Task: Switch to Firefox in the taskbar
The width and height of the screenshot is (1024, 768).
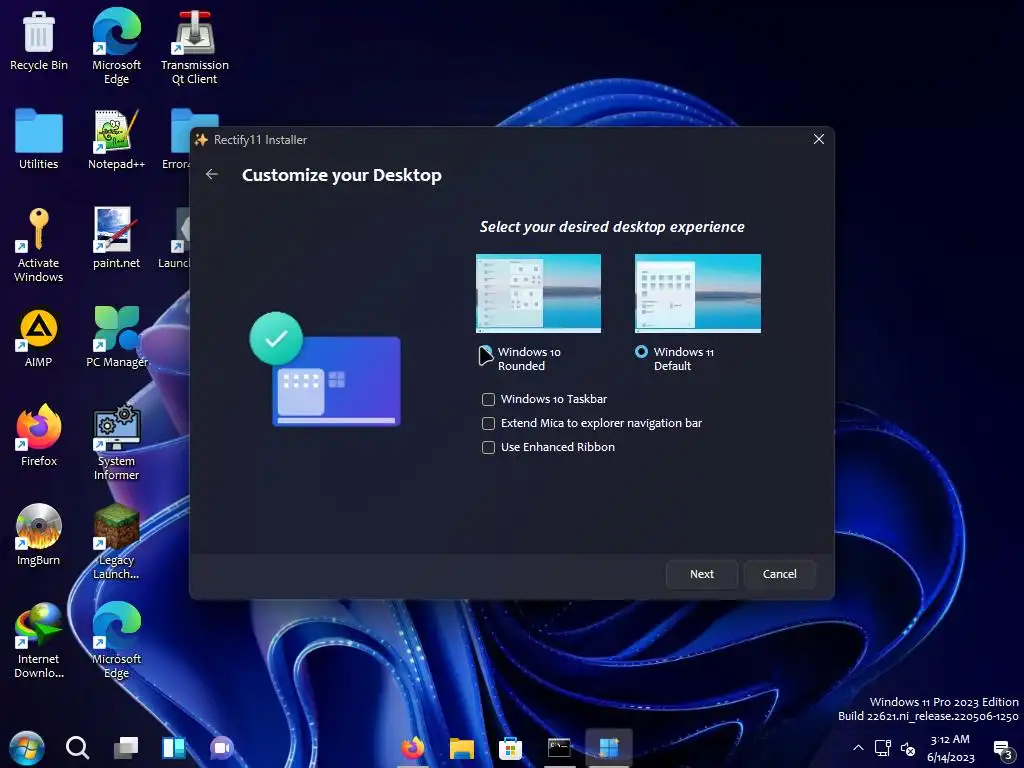Action: [413, 748]
